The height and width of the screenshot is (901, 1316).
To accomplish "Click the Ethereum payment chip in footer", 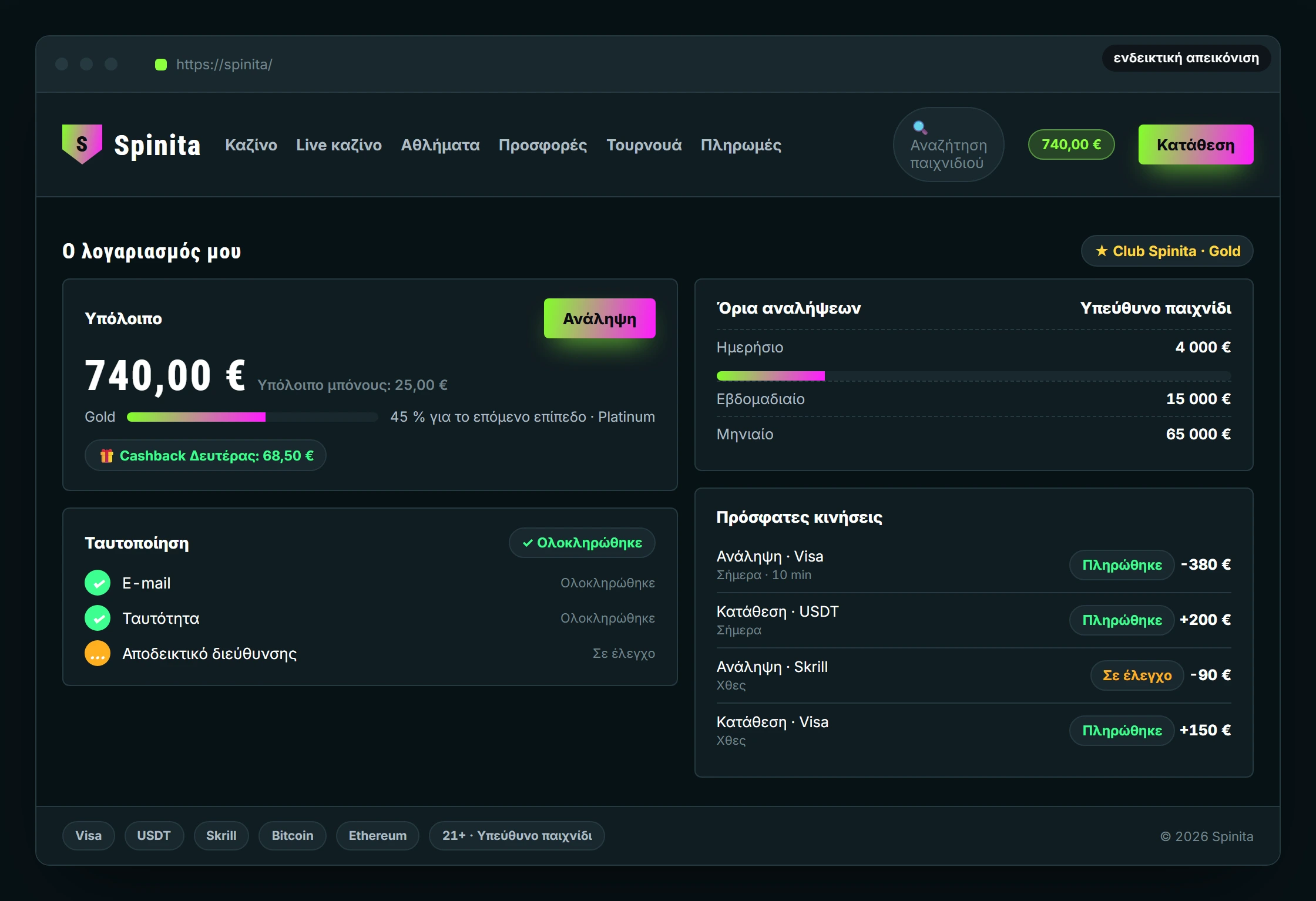I will (377, 836).
